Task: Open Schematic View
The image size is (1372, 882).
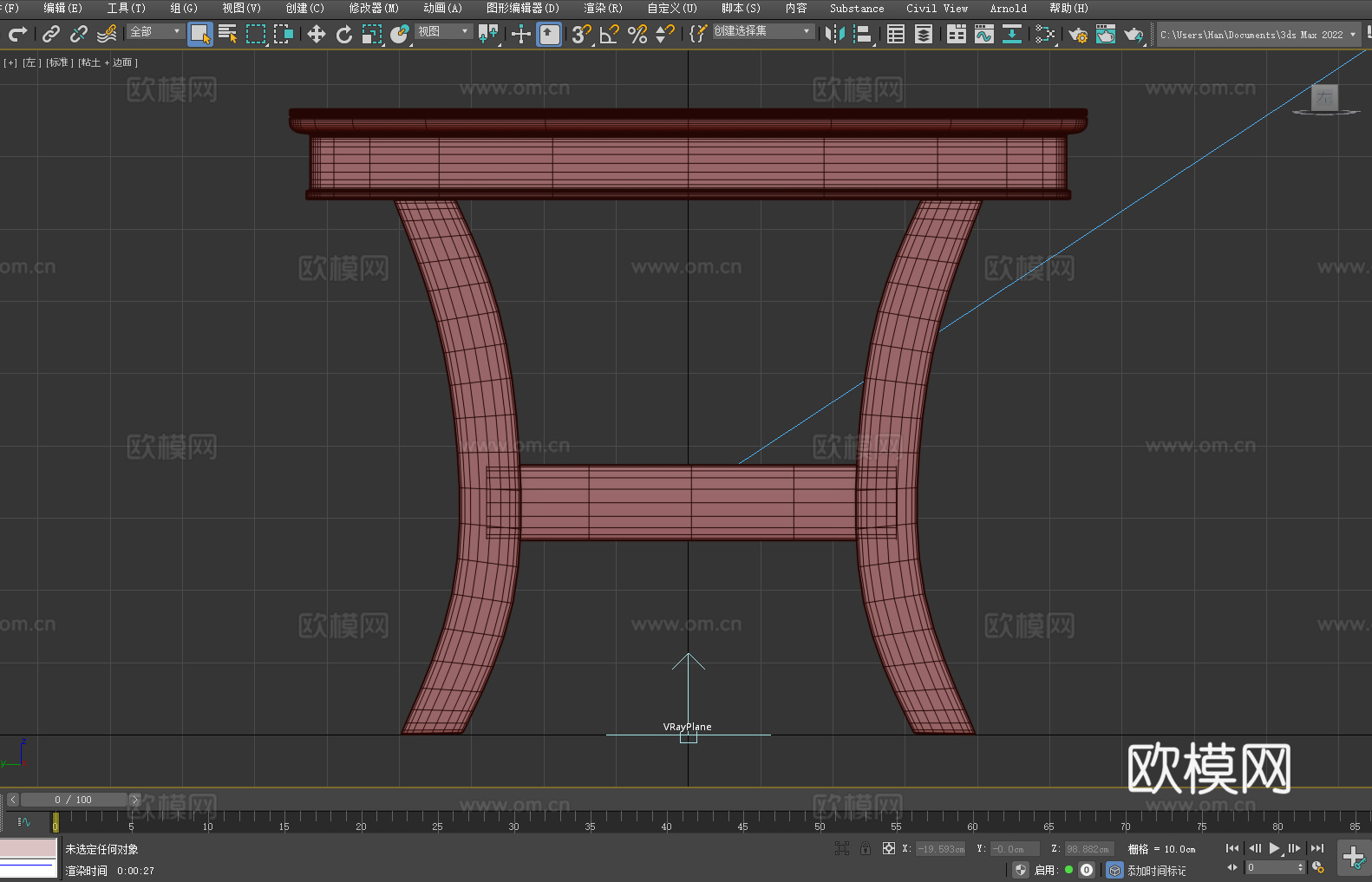Action: point(1012,34)
